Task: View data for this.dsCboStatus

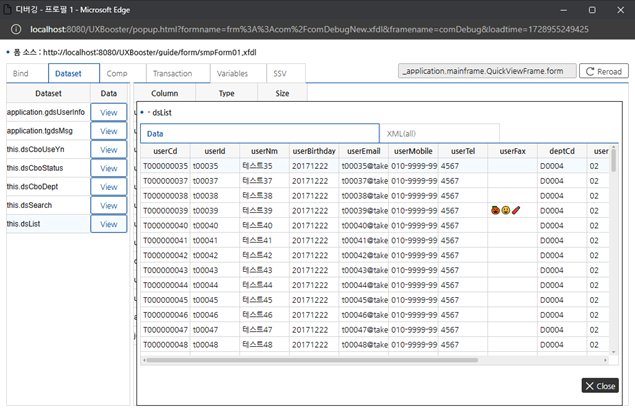Action: click(109, 168)
